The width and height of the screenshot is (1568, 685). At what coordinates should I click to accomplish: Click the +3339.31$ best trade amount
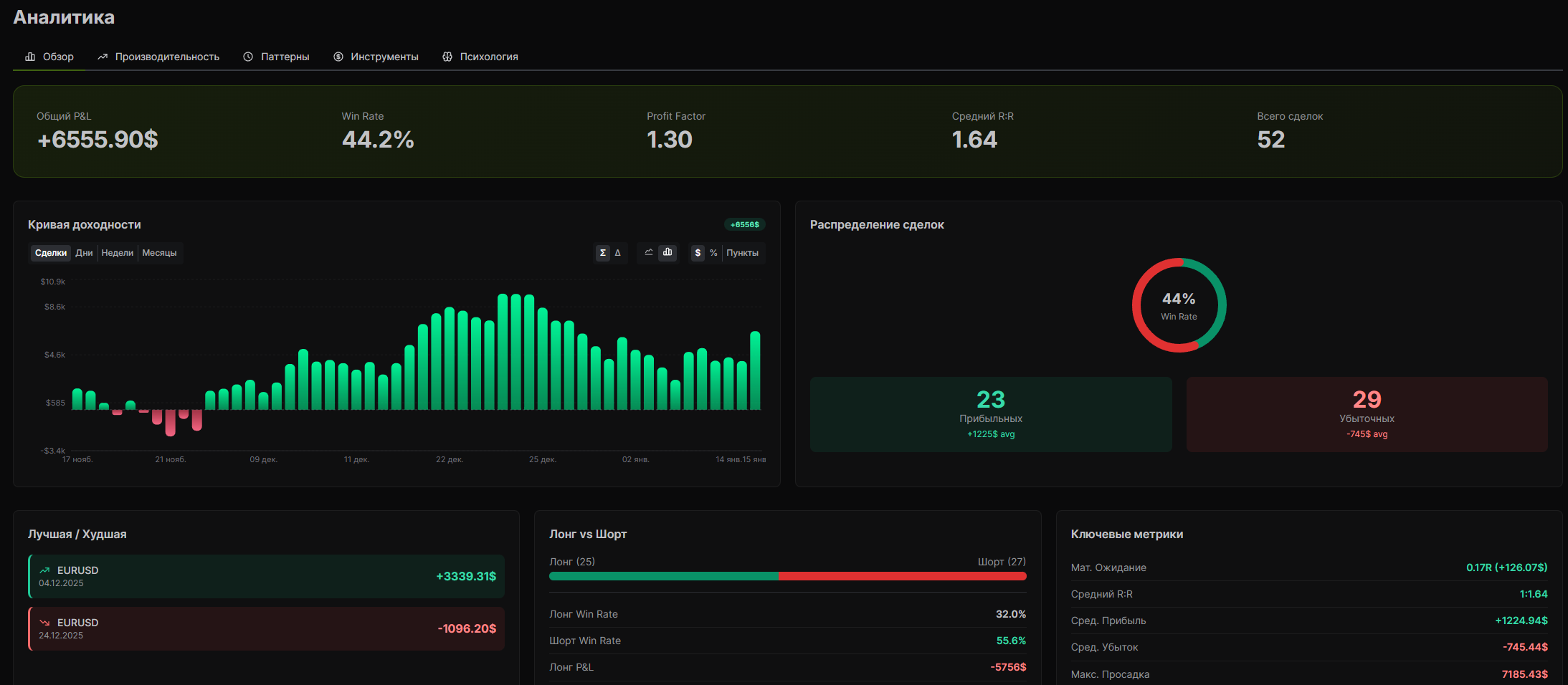466,576
